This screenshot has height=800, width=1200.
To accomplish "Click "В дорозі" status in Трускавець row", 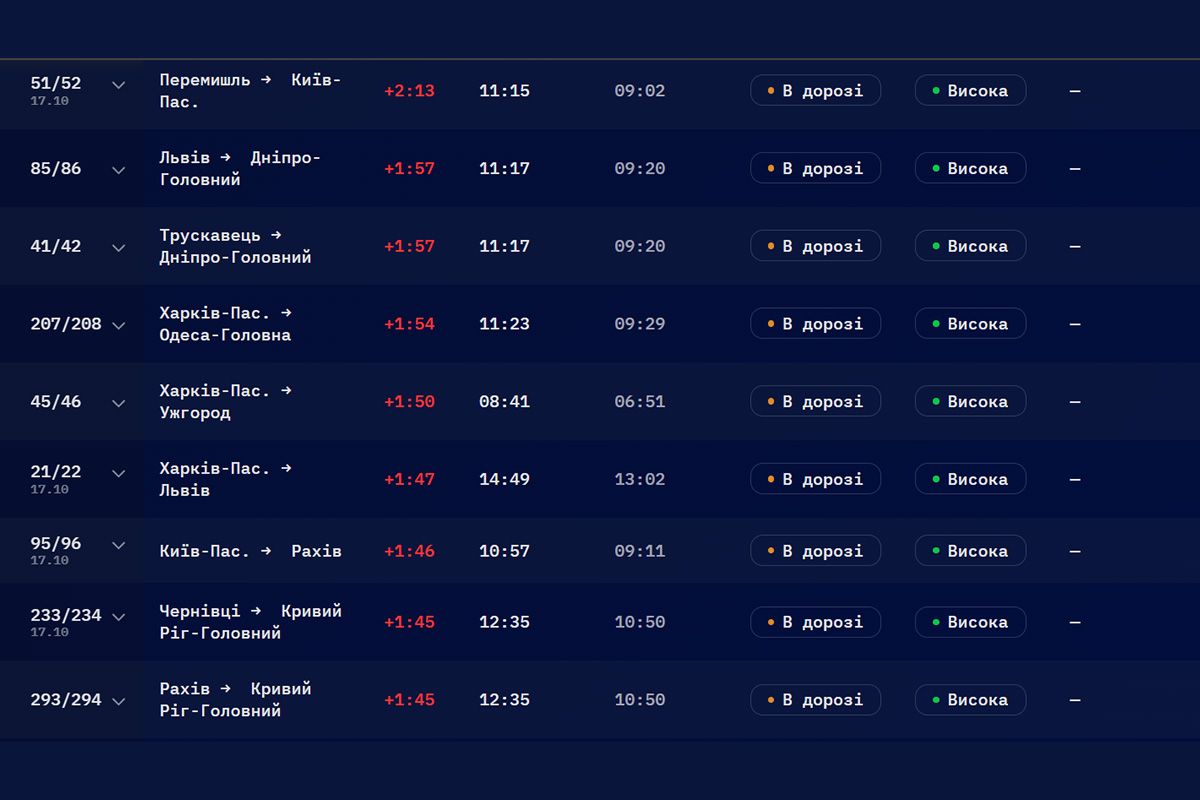I will (815, 246).
